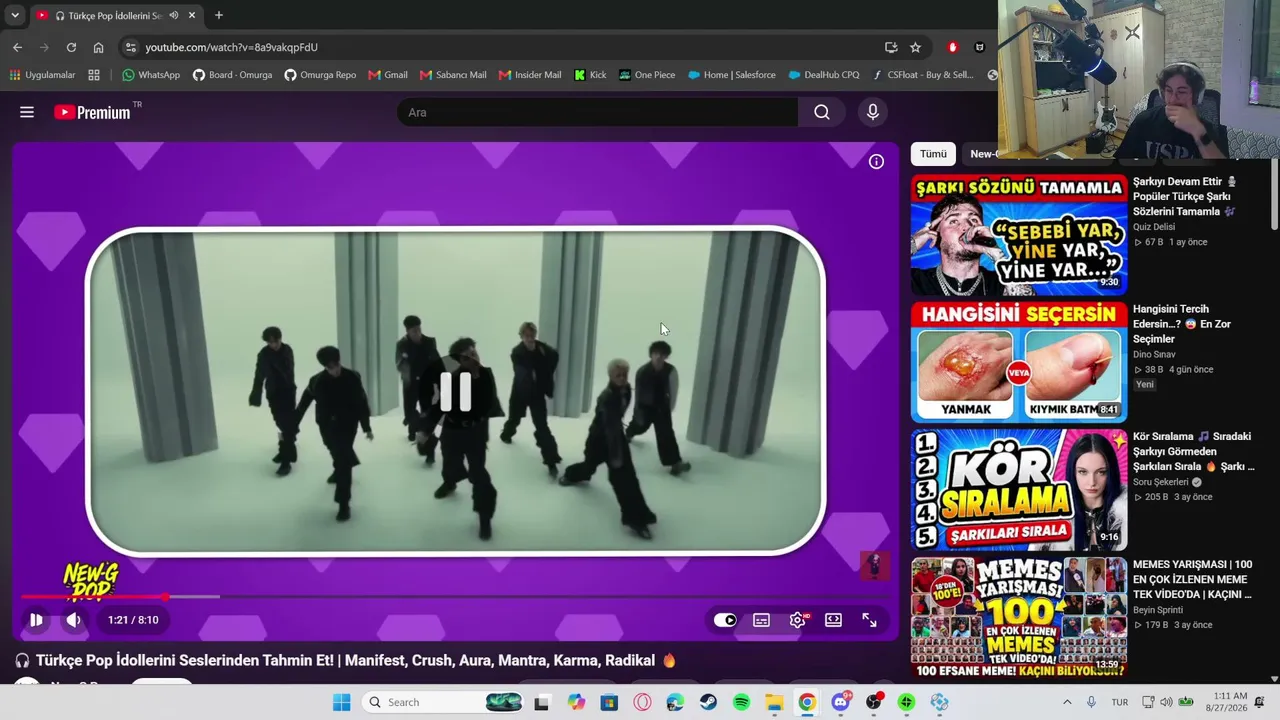Go to YouTube home via Premium logo
The height and width of the screenshot is (720, 1280).
click(92, 112)
